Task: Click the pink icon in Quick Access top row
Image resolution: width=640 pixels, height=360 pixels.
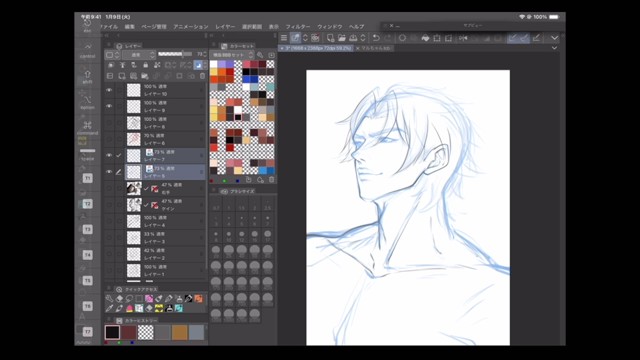Action: [x=149, y=298]
